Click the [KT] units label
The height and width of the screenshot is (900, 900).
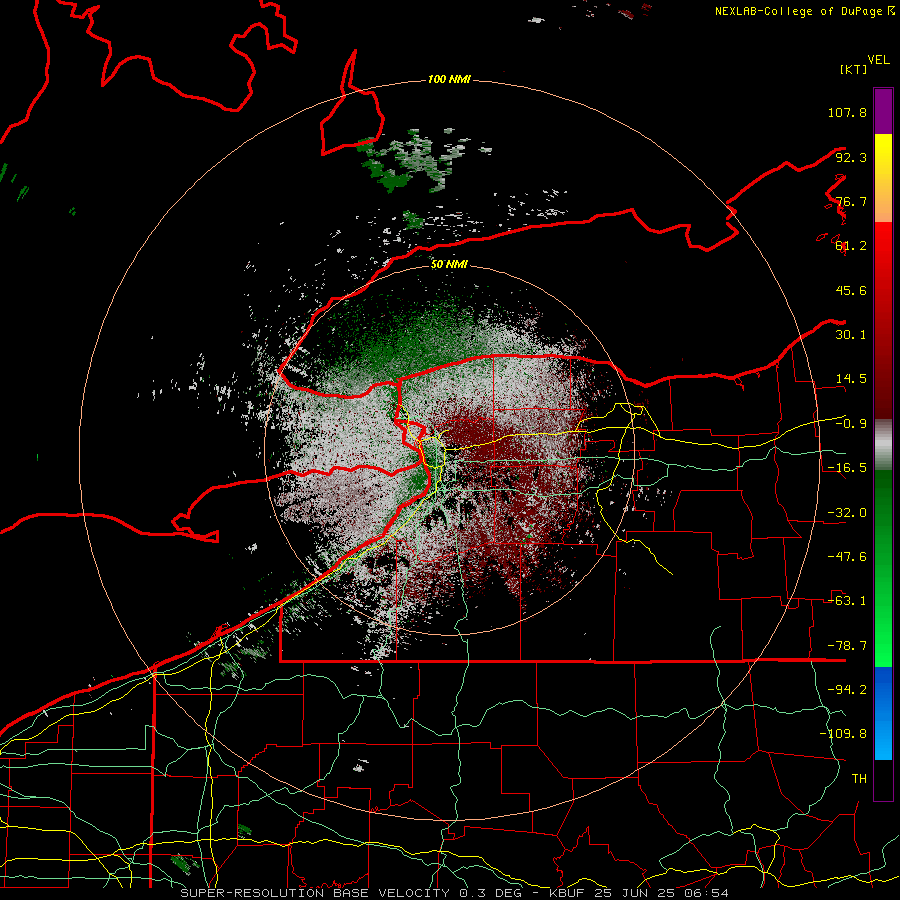click(x=854, y=69)
